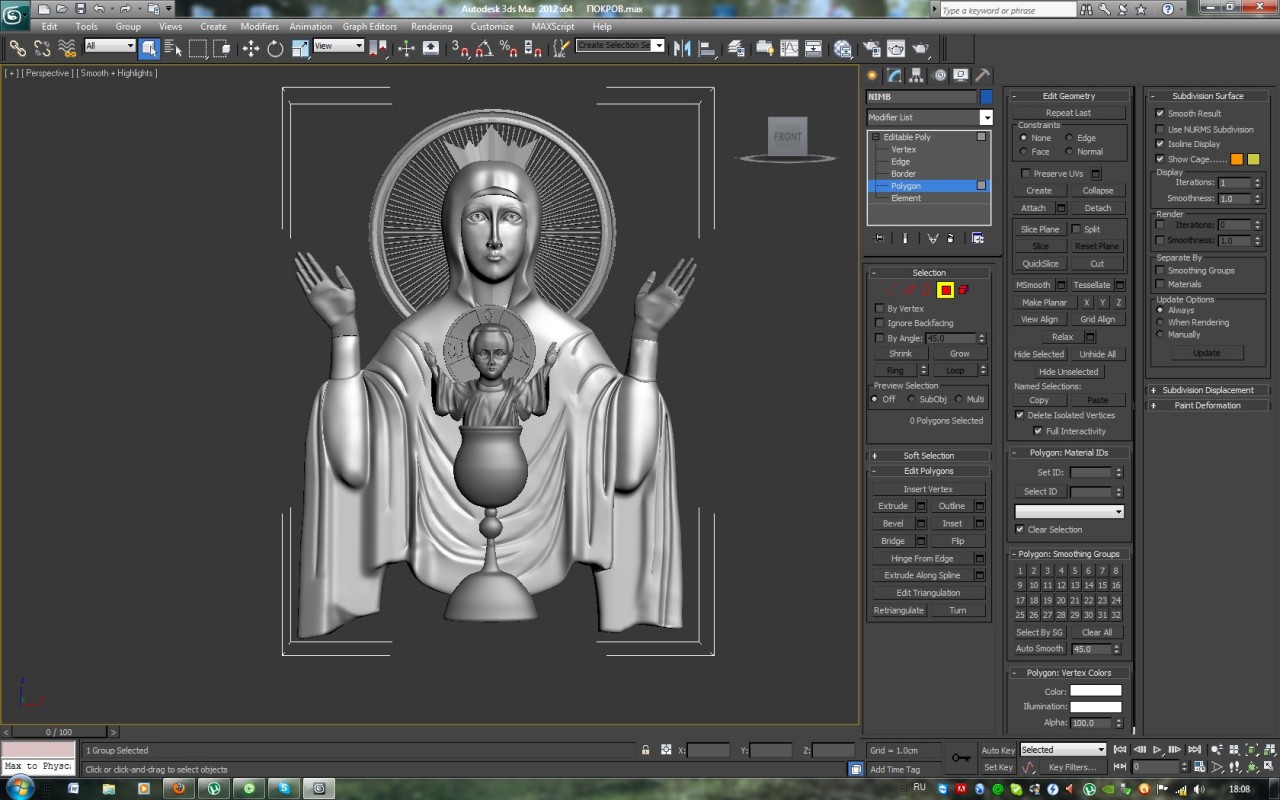Open the Graph Editors menu

point(370,26)
